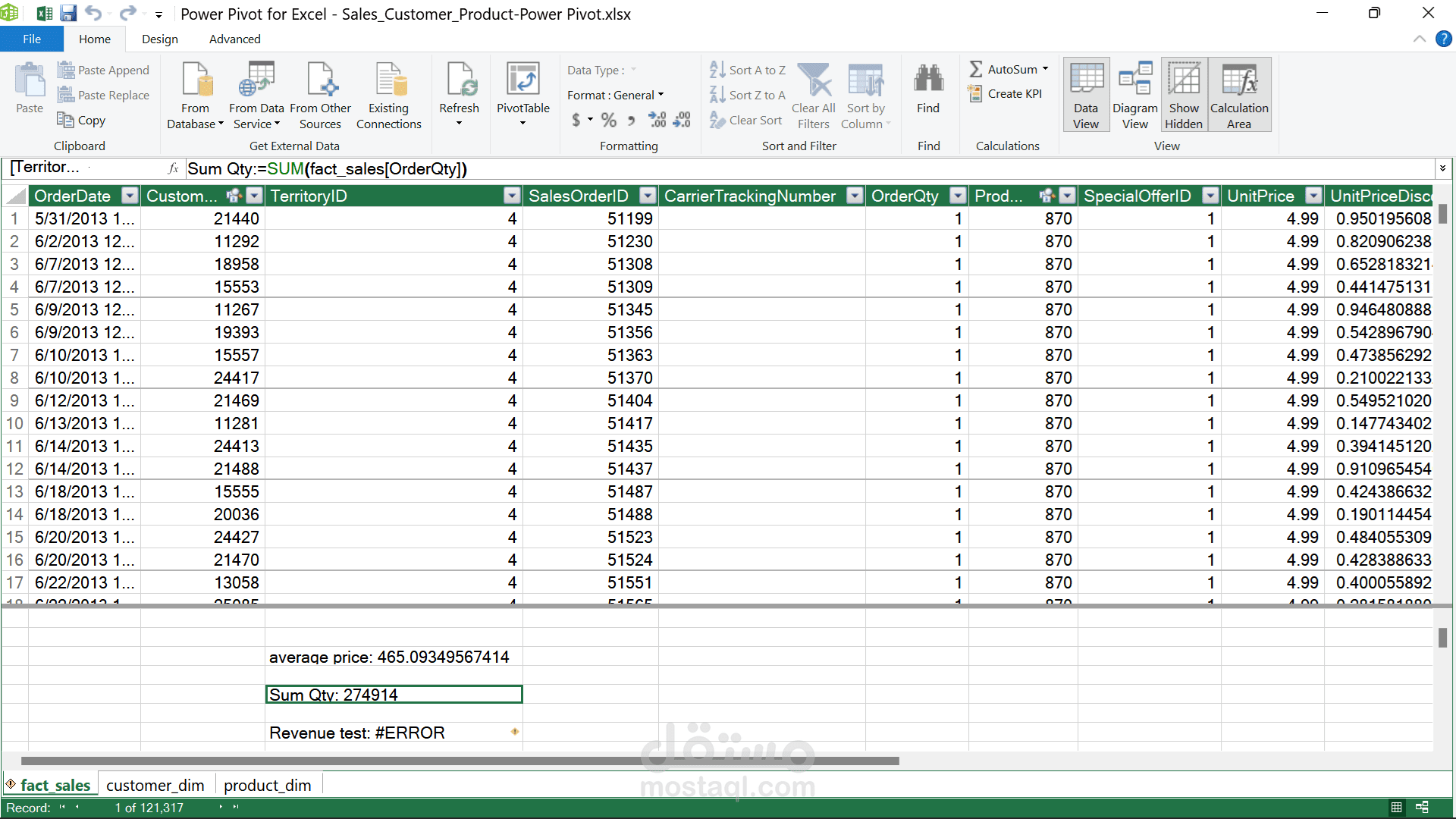This screenshot has height=819, width=1456.
Task: Apply percent format icon
Action: pyautogui.click(x=608, y=120)
